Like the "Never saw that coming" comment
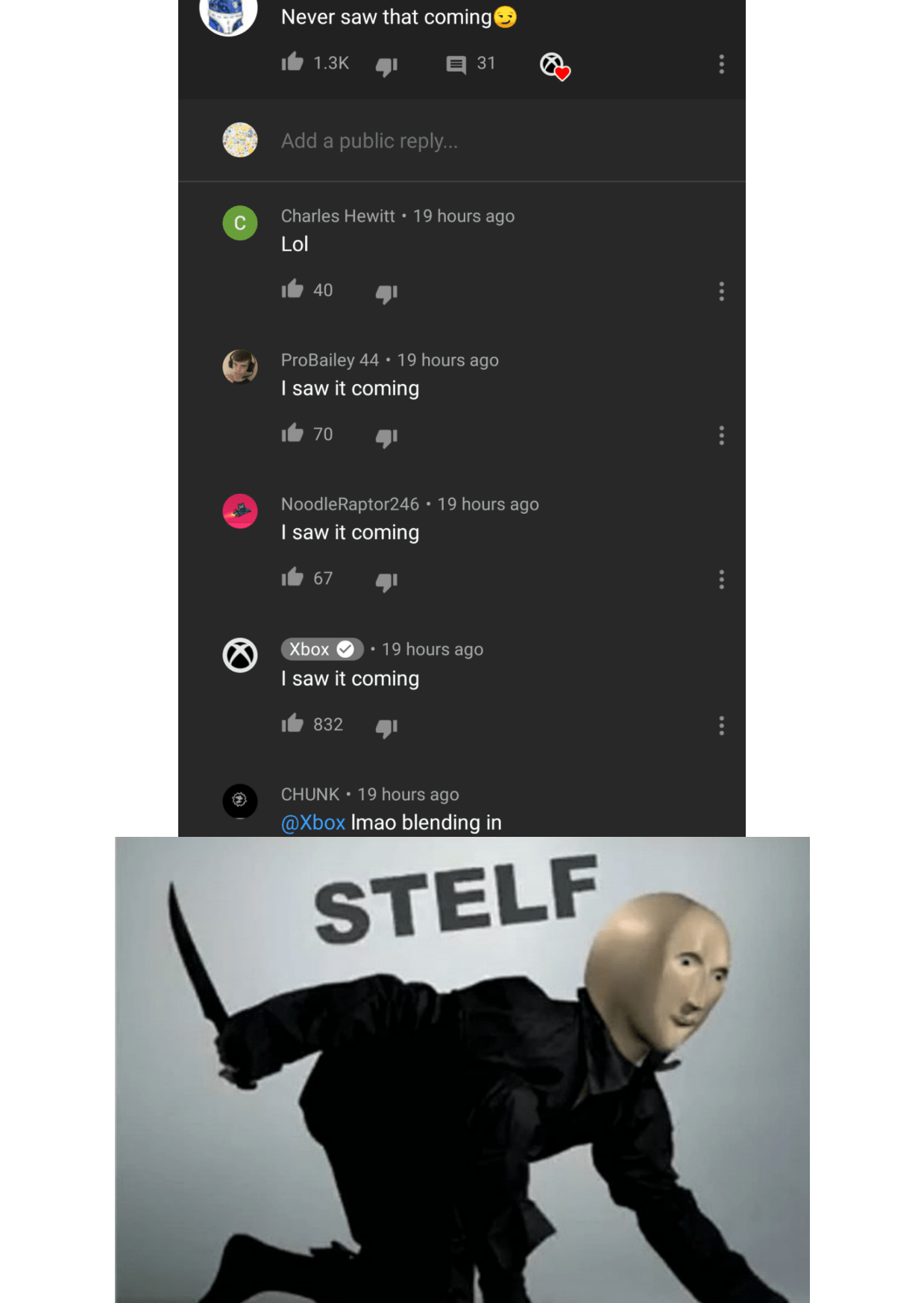 coord(292,62)
